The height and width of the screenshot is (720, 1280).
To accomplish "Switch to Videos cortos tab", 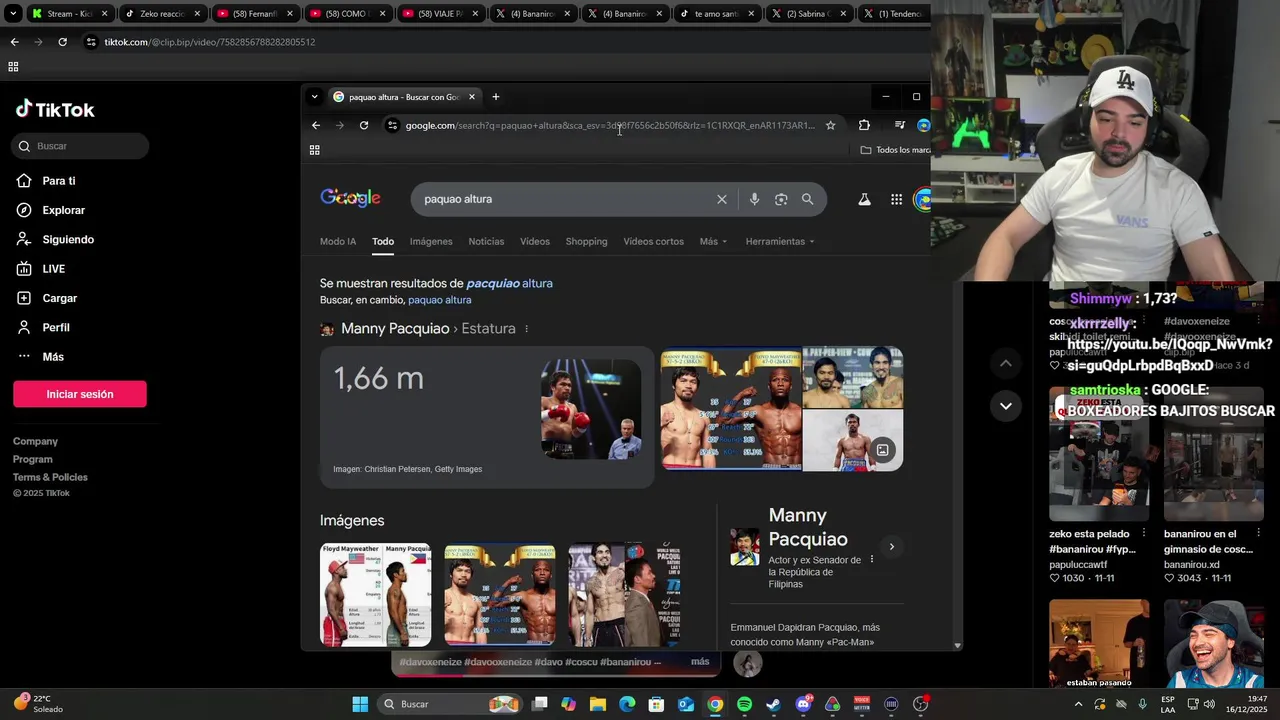I will [x=653, y=241].
